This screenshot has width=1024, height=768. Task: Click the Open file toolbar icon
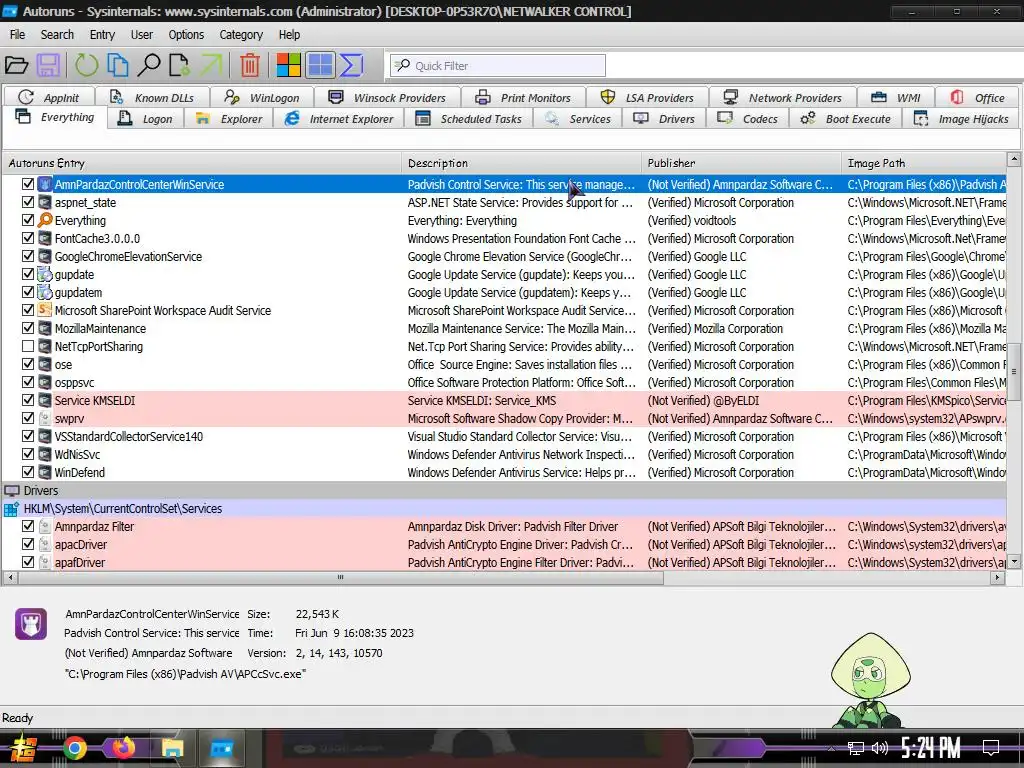point(16,65)
